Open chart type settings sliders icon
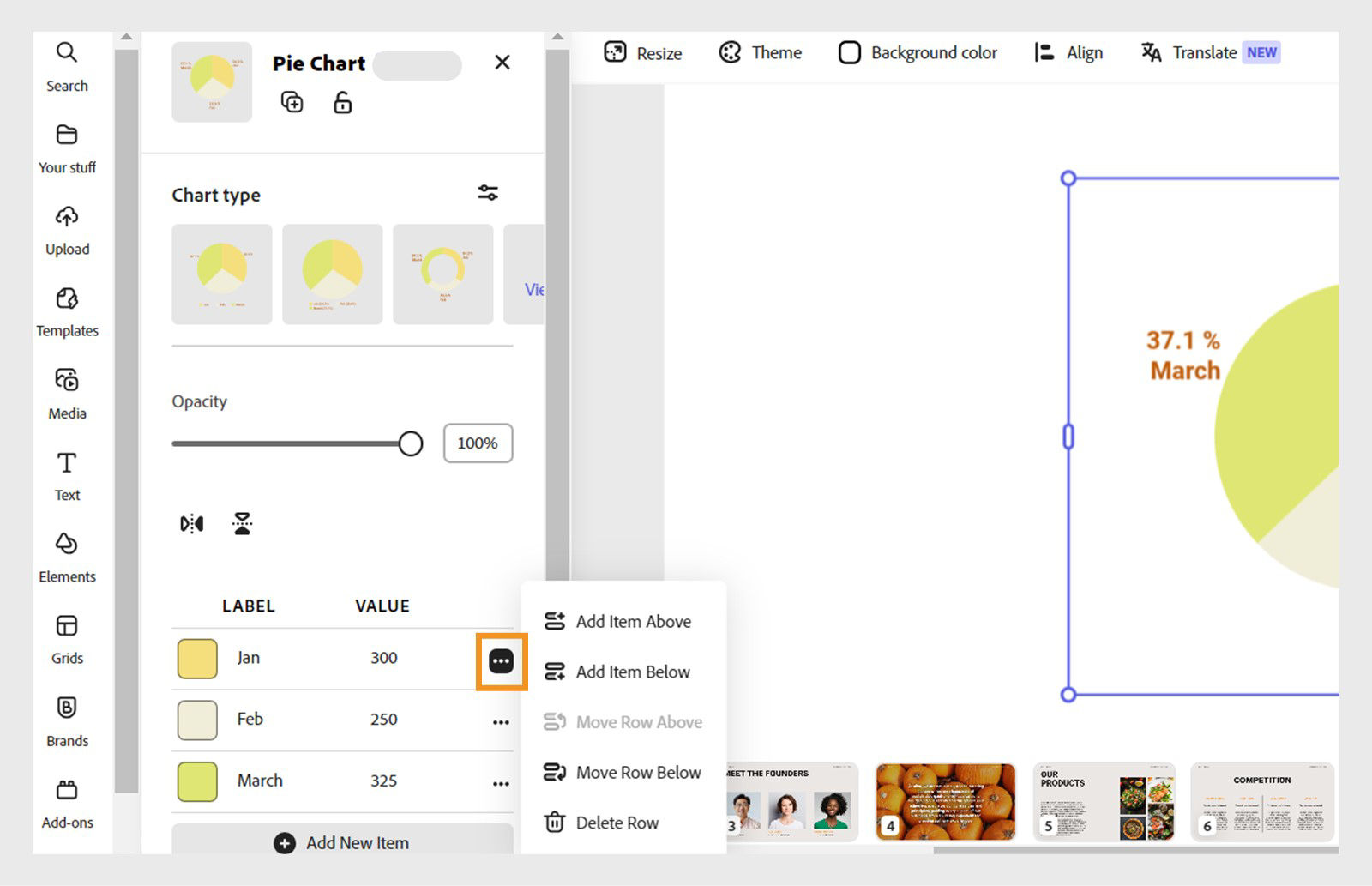 tap(488, 193)
